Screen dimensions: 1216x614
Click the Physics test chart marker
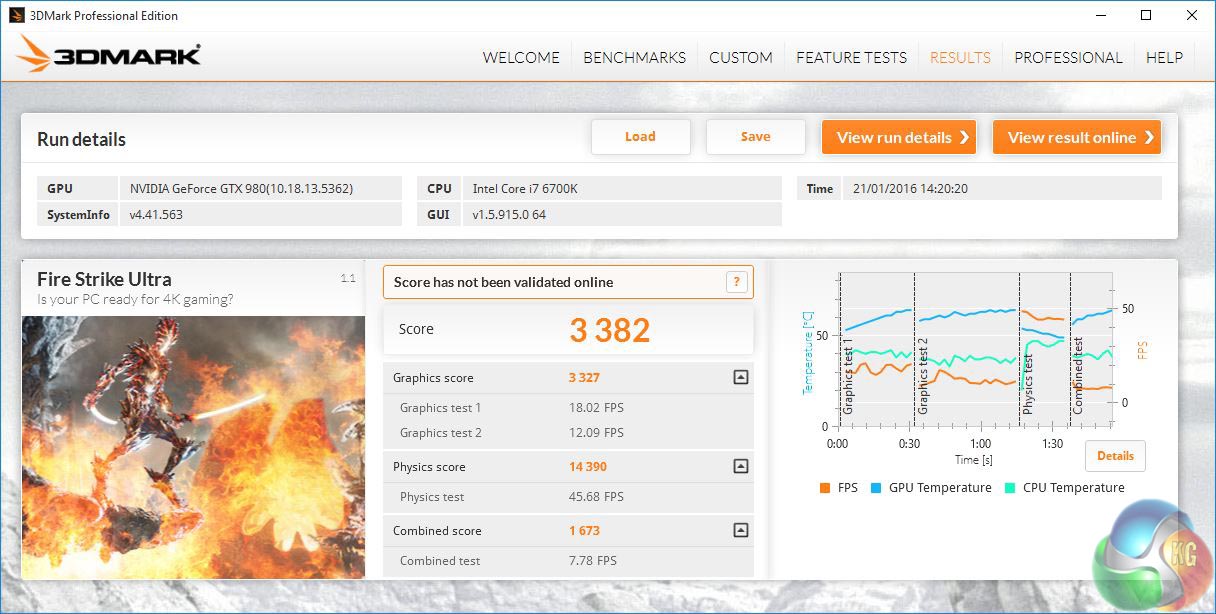point(1027,384)
